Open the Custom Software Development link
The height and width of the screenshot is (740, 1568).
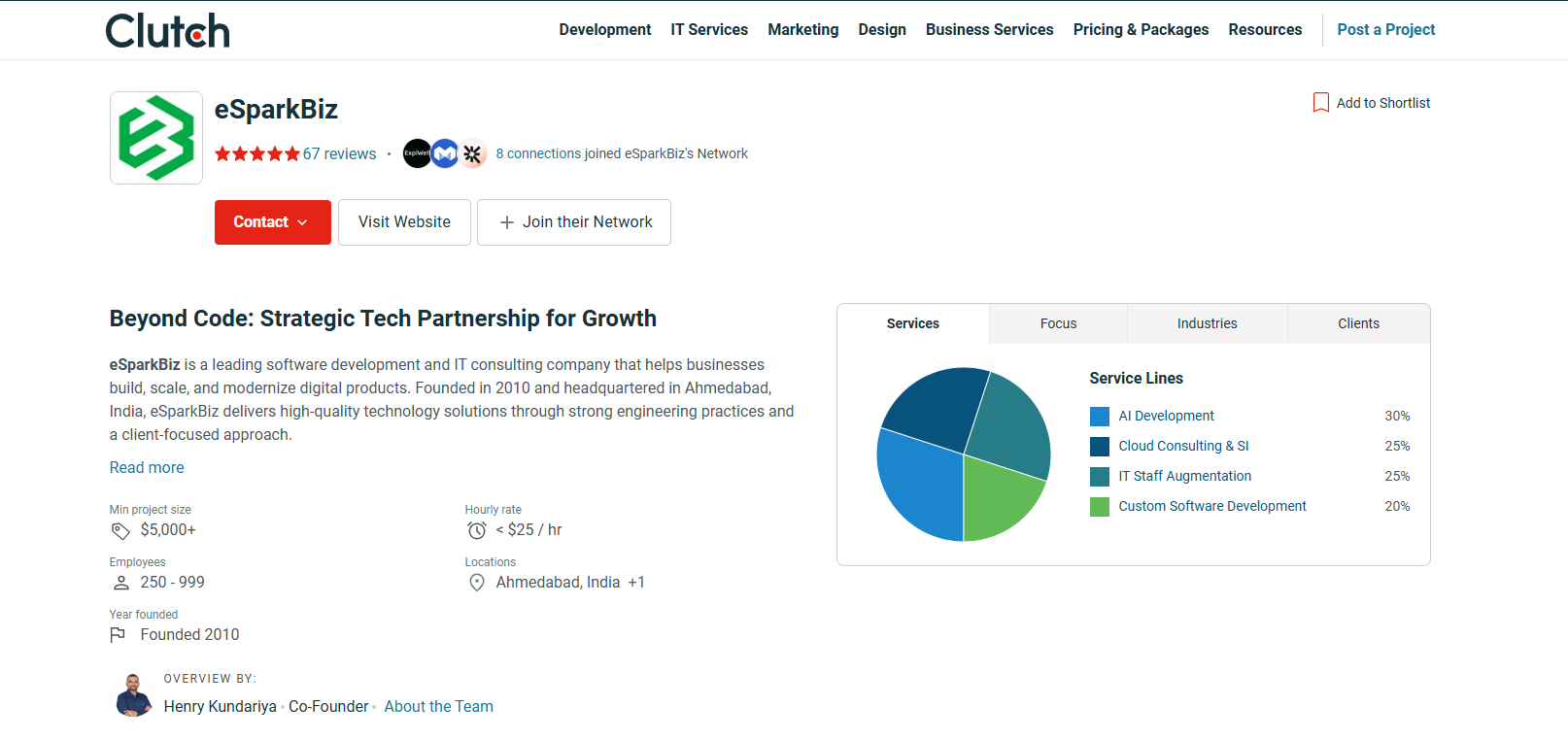[1212, 506]
